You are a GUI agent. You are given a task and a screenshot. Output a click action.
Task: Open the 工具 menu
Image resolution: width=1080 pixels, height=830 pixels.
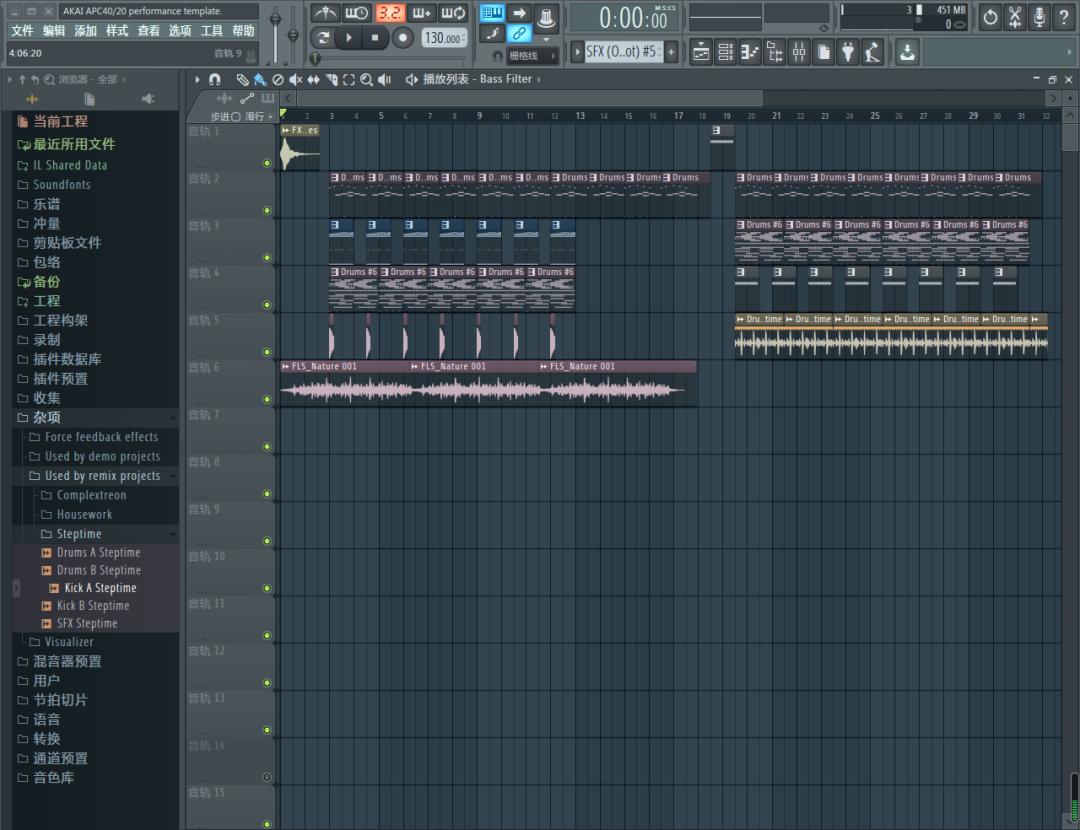(211, 31)
